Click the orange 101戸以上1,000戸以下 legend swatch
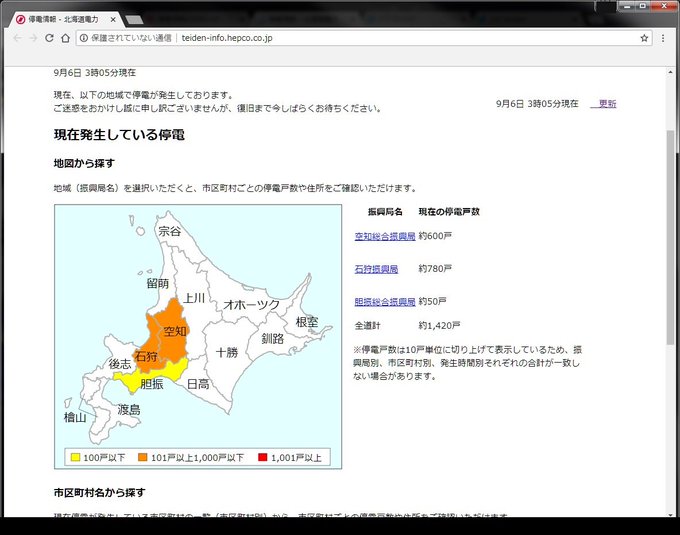680x535 pixels. (x=143, y=457)
